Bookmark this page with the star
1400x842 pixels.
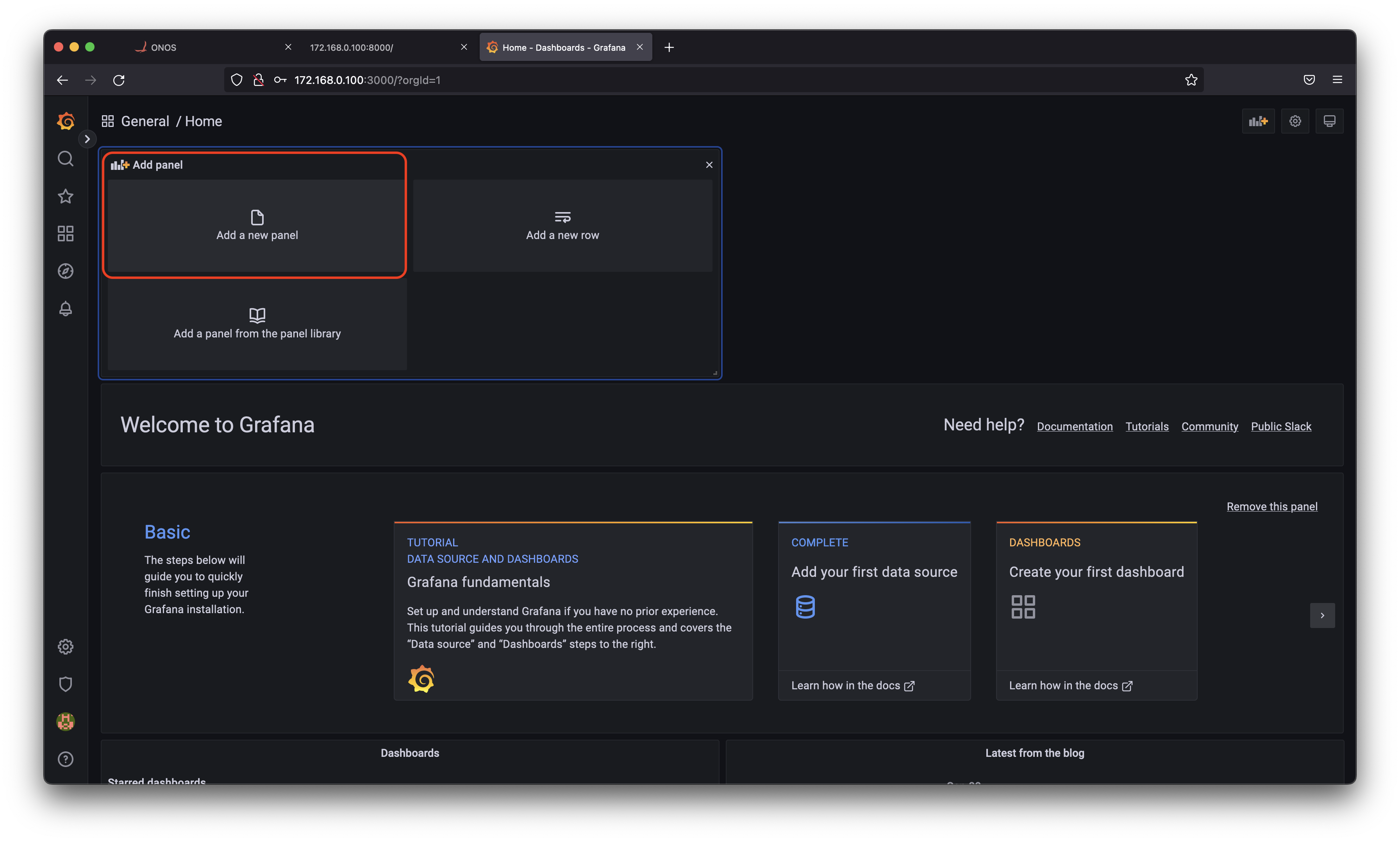pos(1191,80)
